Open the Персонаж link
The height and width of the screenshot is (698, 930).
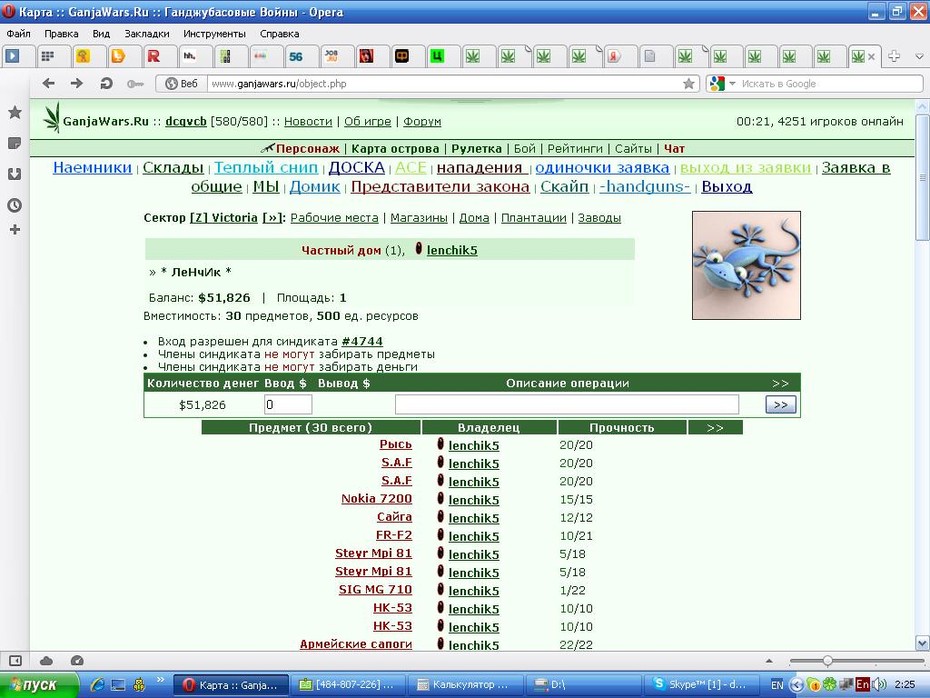point(307,148)
